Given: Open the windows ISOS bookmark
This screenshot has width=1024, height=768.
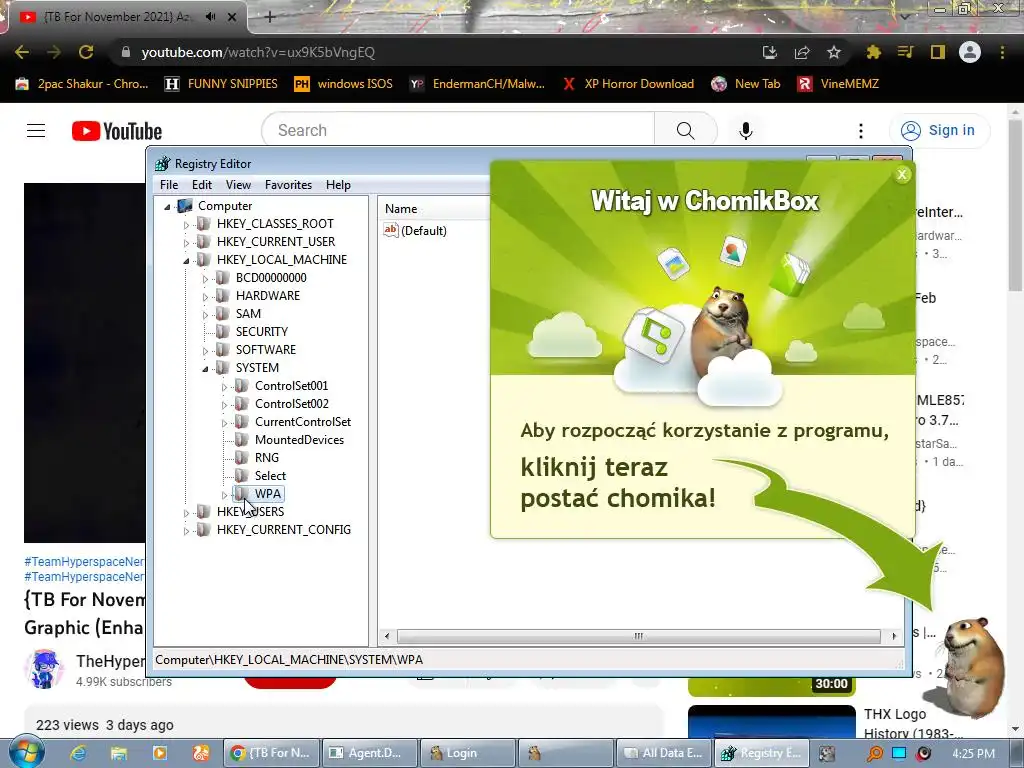Looking at the screenshot, I should 344,84.
